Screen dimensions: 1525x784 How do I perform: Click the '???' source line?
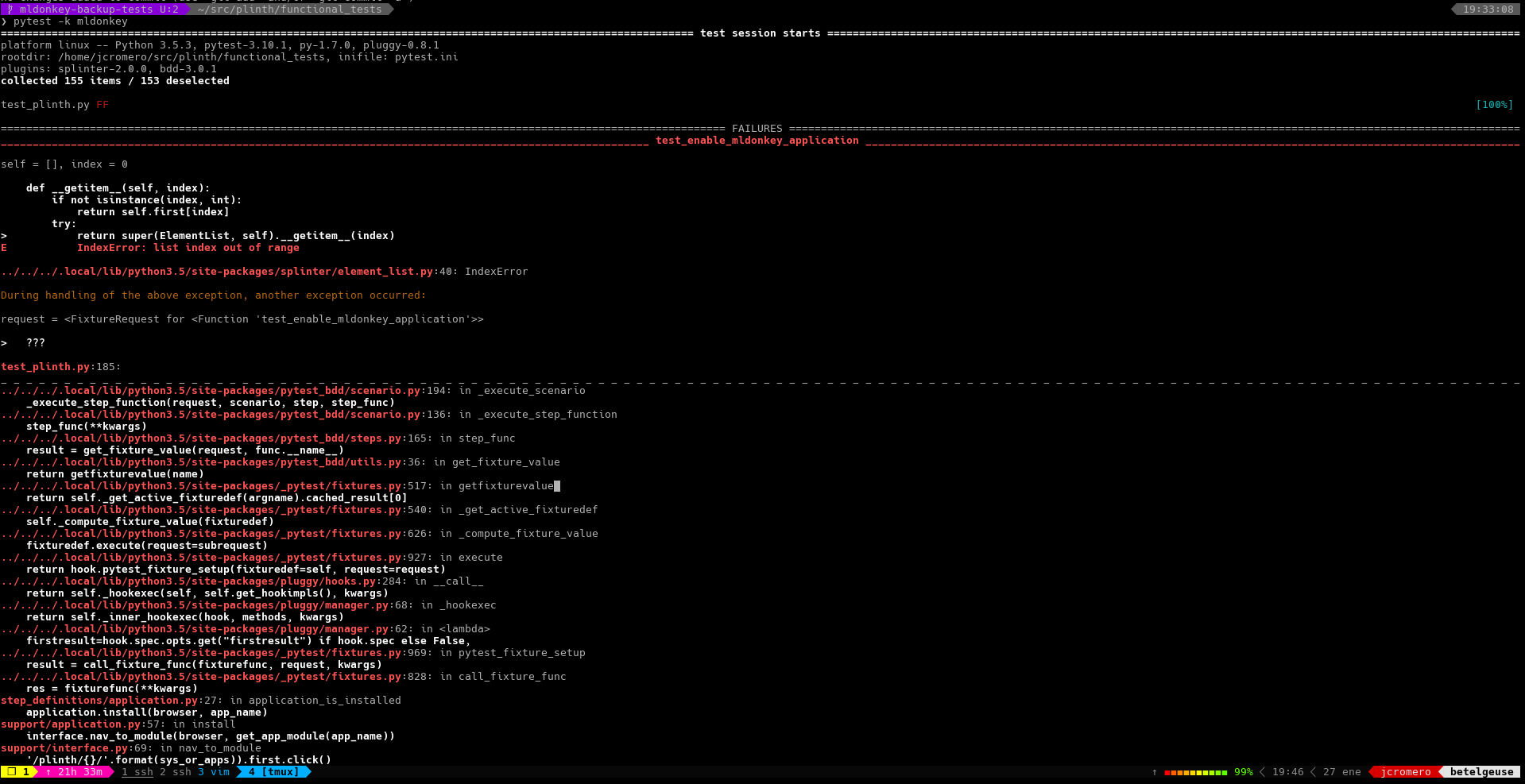(x=36, y=343)
